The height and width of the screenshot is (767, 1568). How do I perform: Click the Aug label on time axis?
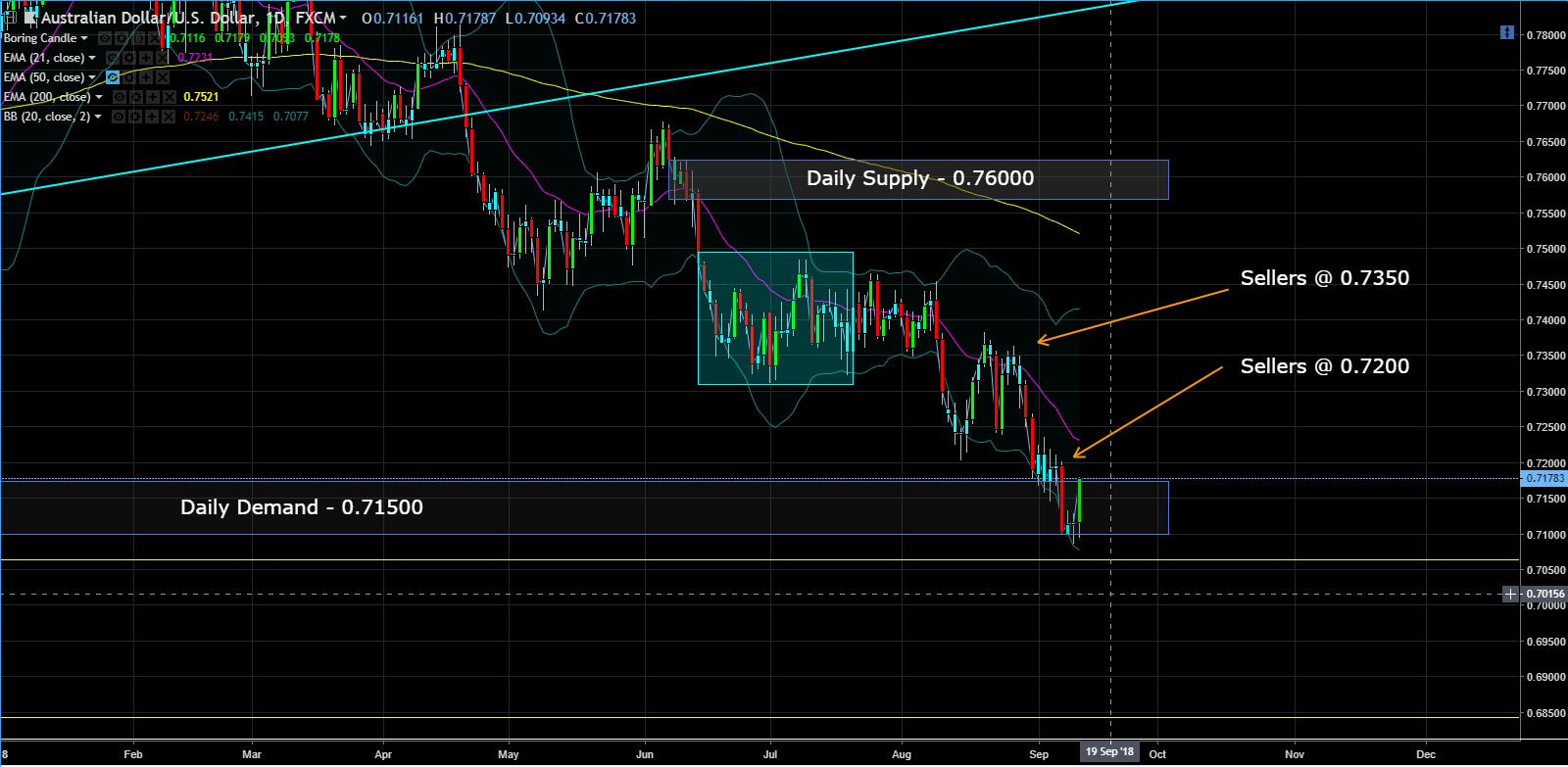click(902, 754)
